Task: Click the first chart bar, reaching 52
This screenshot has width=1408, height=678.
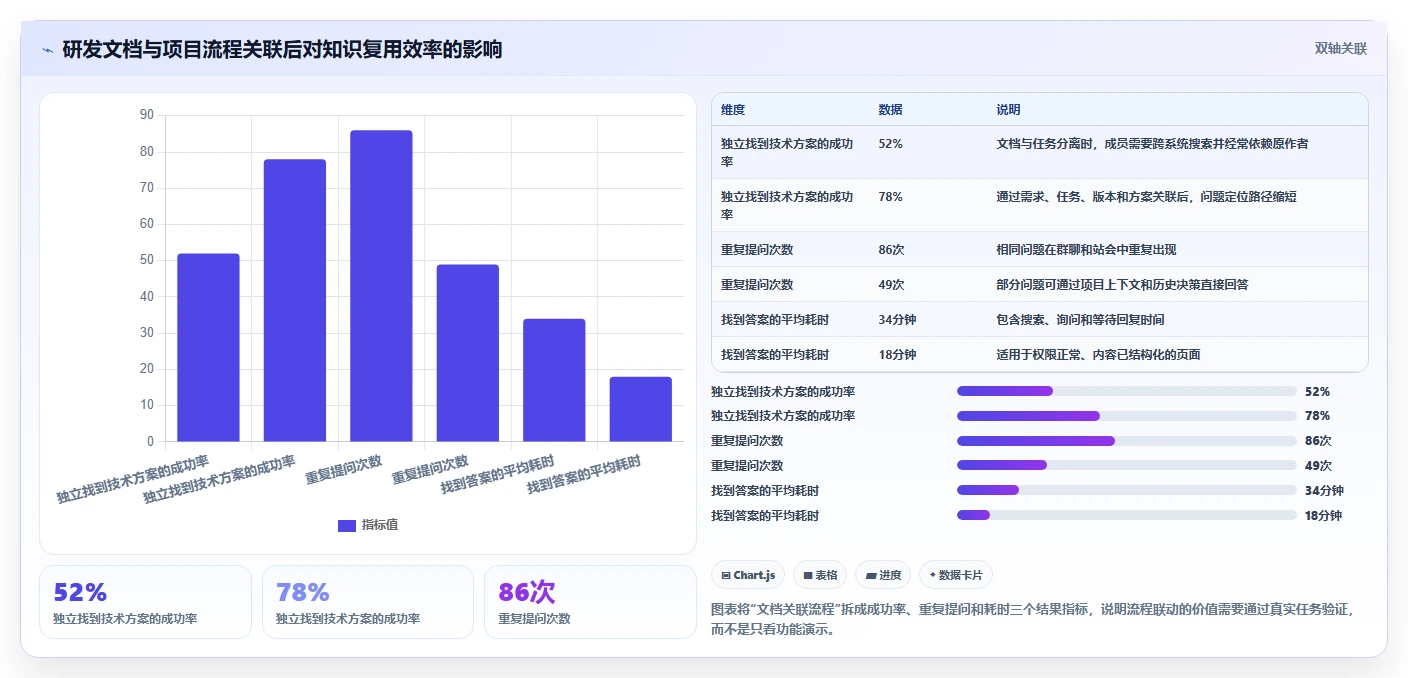Action: pyautogui.click(x=208, y=347)
